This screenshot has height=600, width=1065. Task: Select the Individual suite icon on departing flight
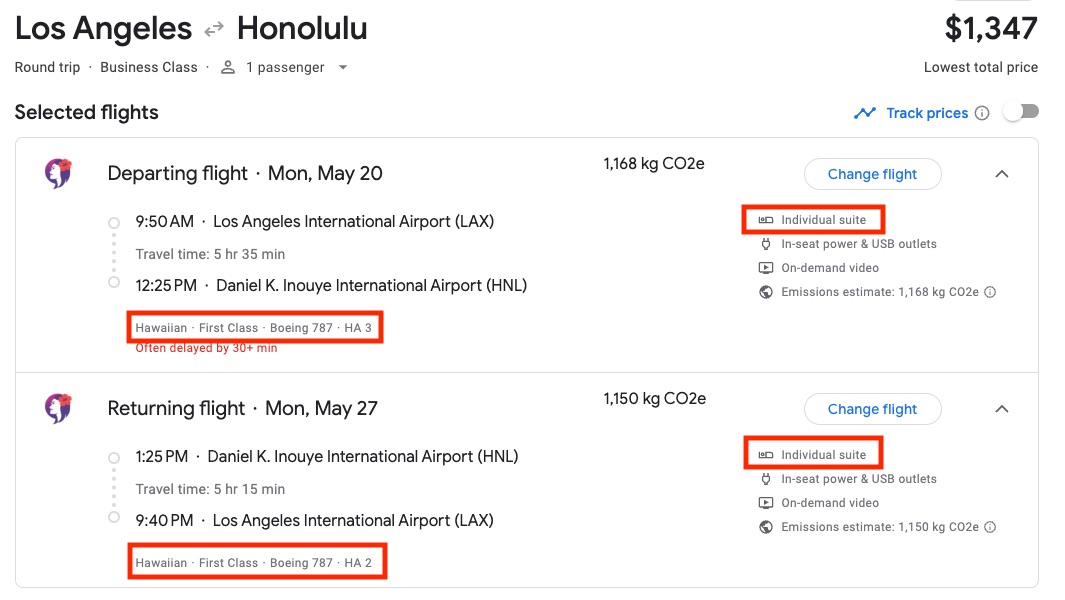[764, 219]
